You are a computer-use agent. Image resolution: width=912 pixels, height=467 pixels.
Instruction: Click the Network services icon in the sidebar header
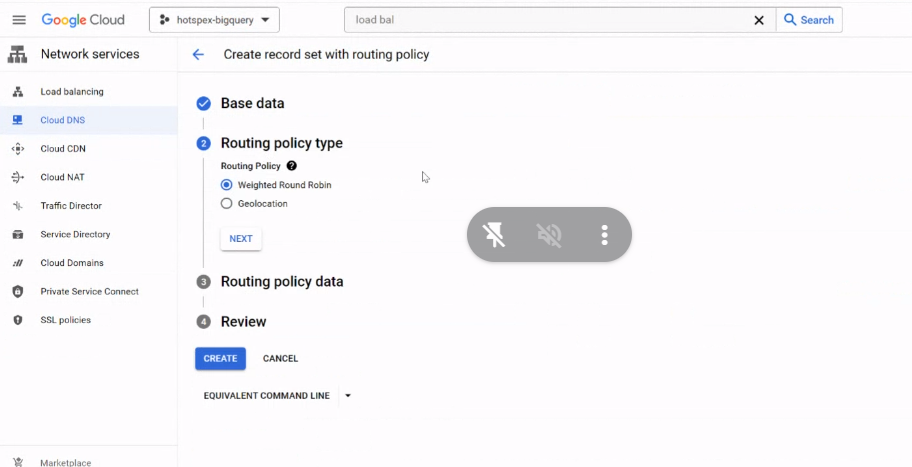click(x=17, y=54)
